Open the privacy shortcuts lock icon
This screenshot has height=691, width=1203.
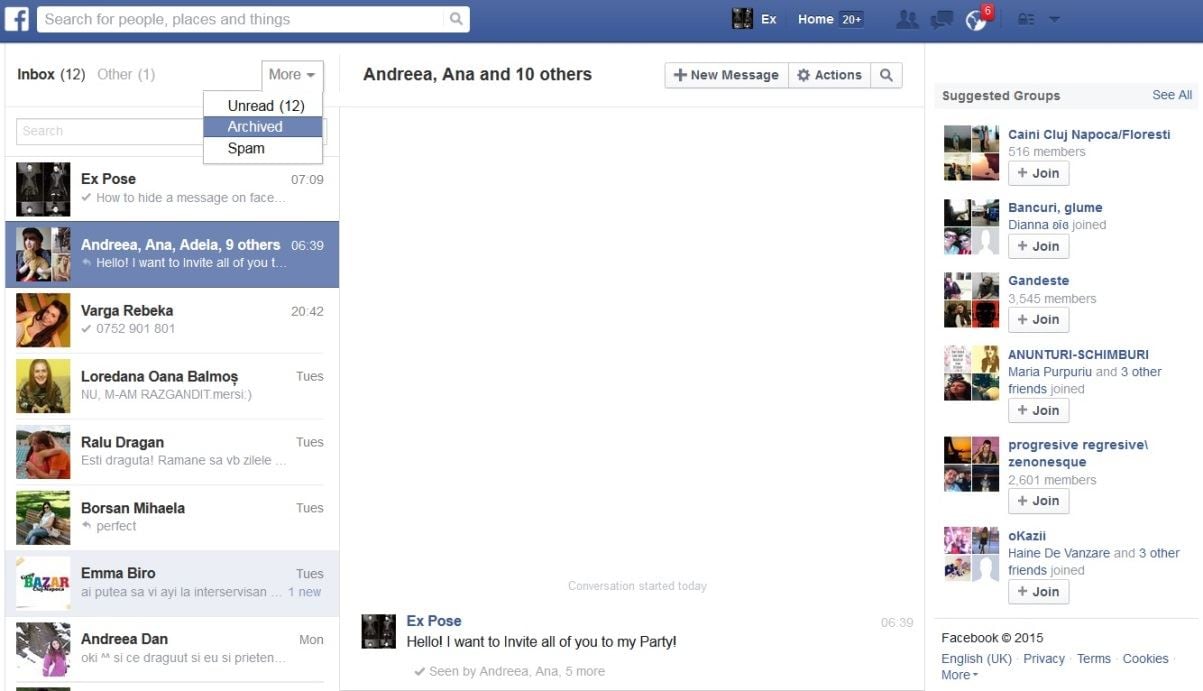[x=1026, y=19]
